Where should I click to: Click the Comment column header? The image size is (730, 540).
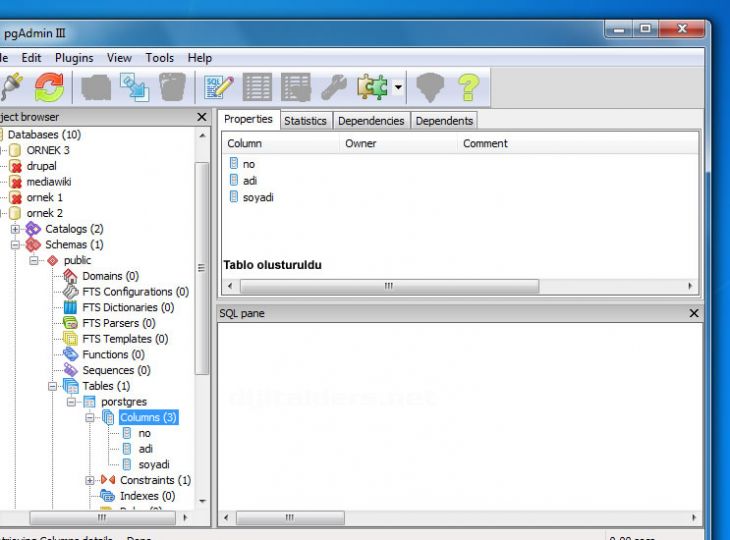(578, 143)
